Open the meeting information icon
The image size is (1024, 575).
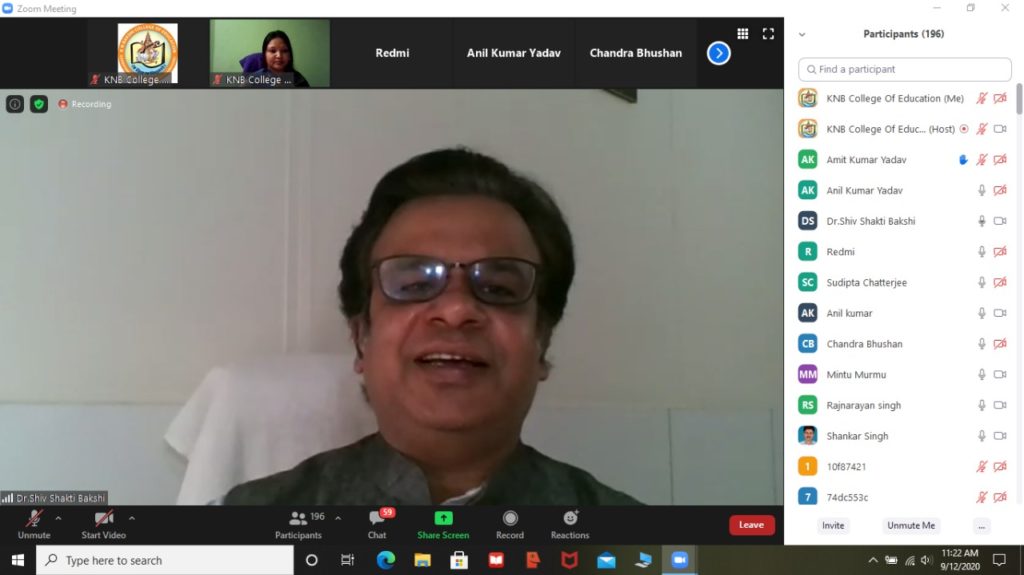[15, 104]
